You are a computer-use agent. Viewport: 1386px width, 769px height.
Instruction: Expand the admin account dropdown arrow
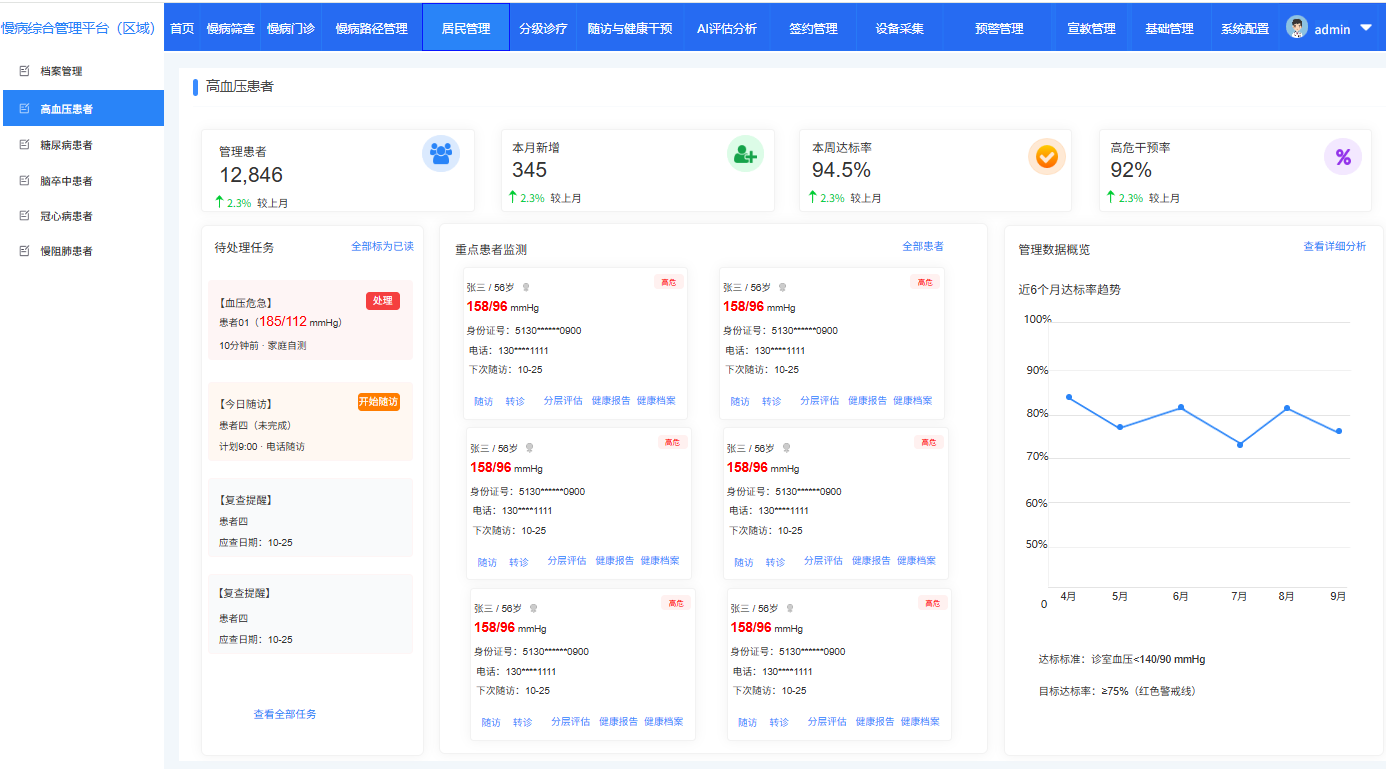click(1366, 29)
